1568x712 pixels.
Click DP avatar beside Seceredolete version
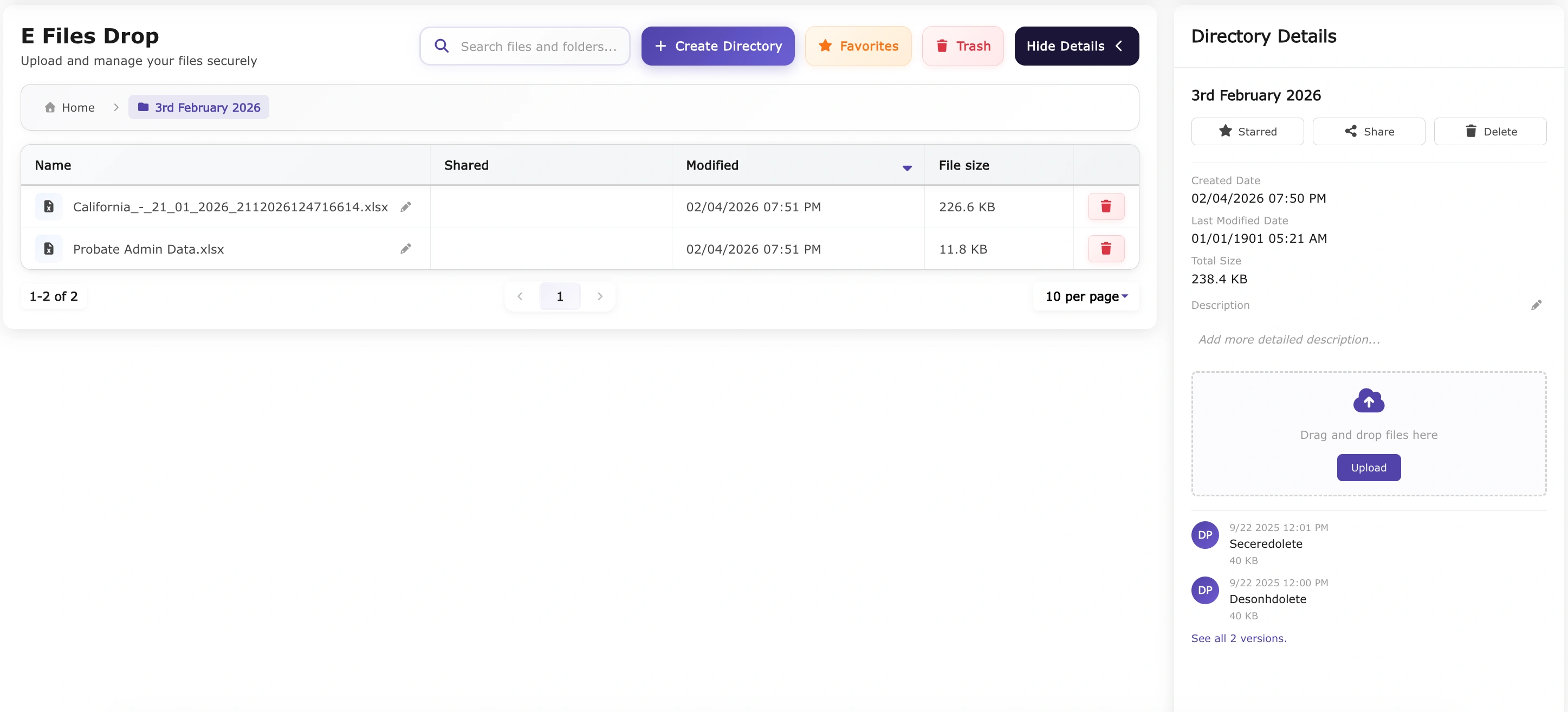click(1204, 534)
